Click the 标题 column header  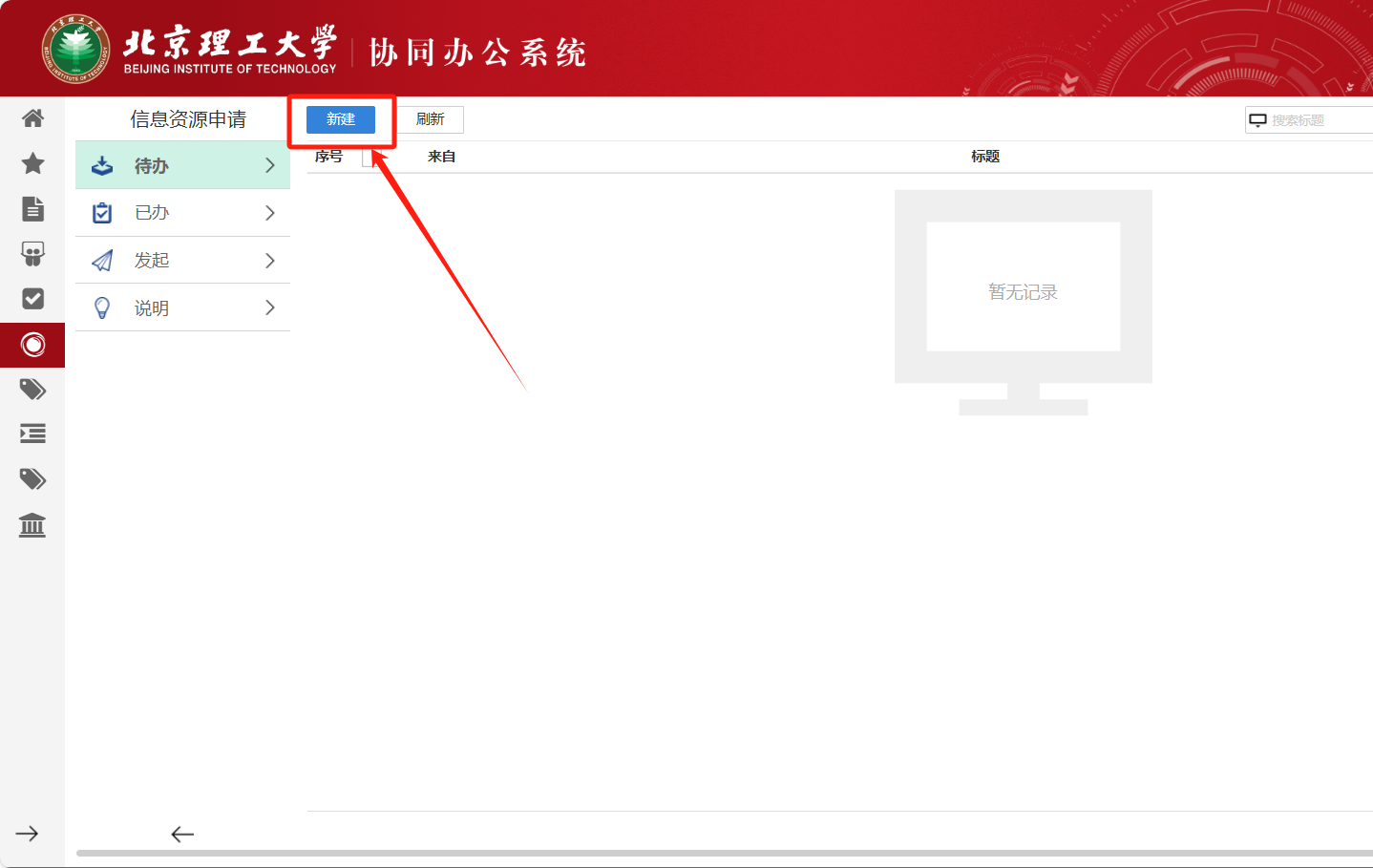(985, 157)
